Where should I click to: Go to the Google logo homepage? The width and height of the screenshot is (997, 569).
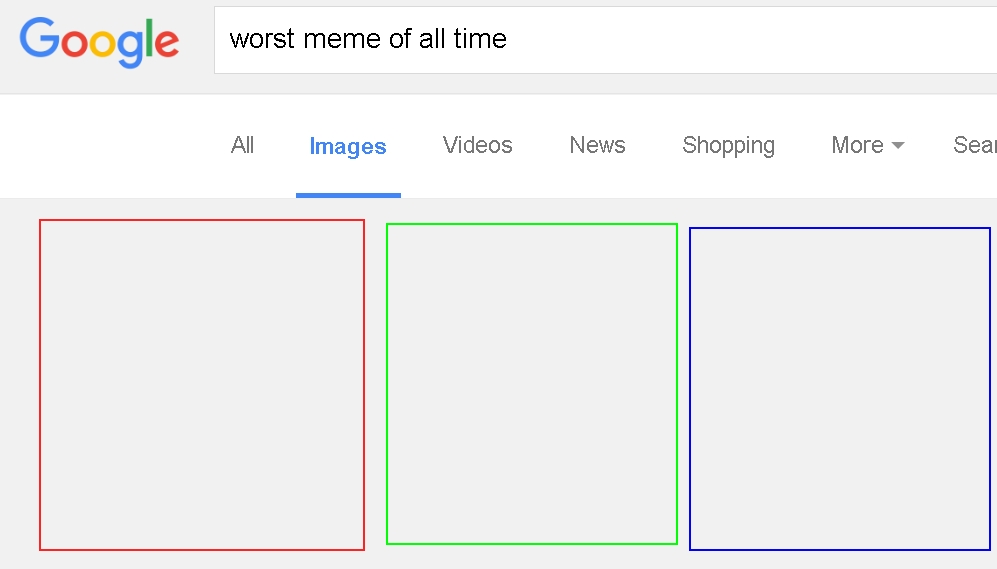click(x=99, y=41)
